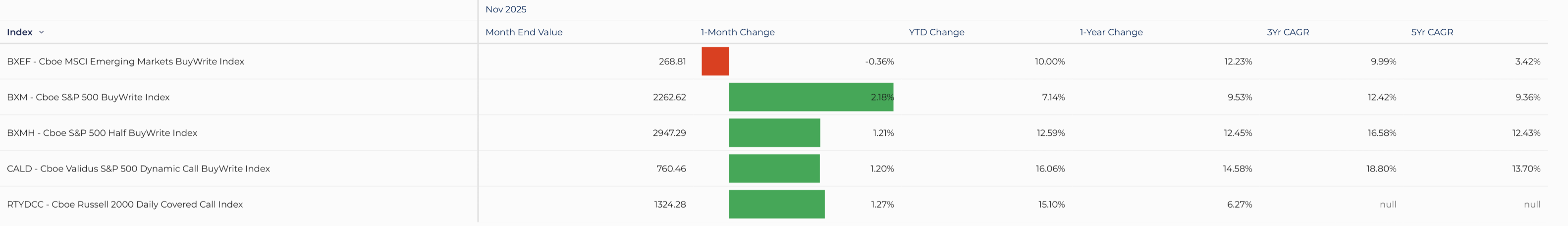Select the BXMH Half BuyWrite Index row

(102, 133)
